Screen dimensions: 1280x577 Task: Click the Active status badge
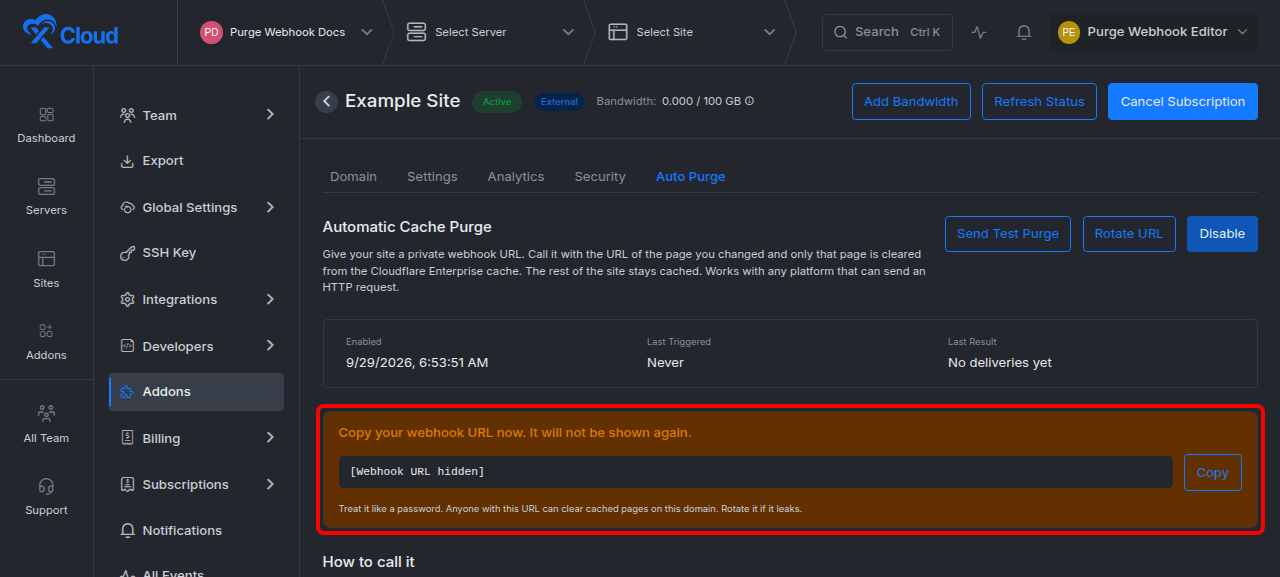point(497,101)
